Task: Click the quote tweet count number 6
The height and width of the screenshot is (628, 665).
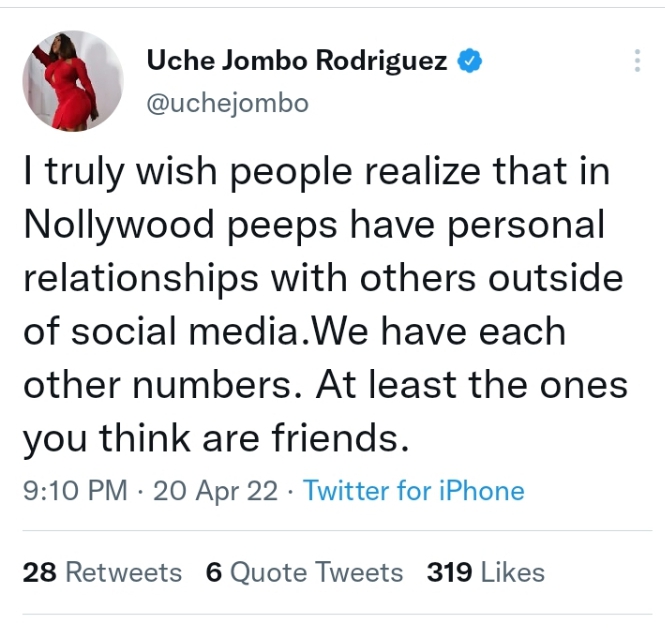Action: 213,572
